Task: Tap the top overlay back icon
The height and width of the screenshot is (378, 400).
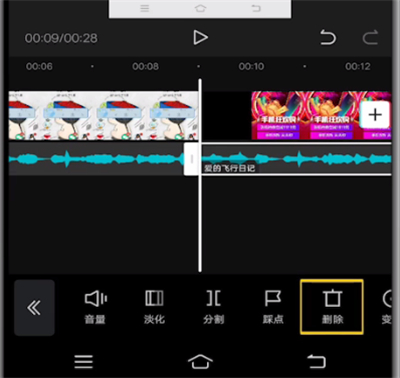Action: (x=256, y=8)
